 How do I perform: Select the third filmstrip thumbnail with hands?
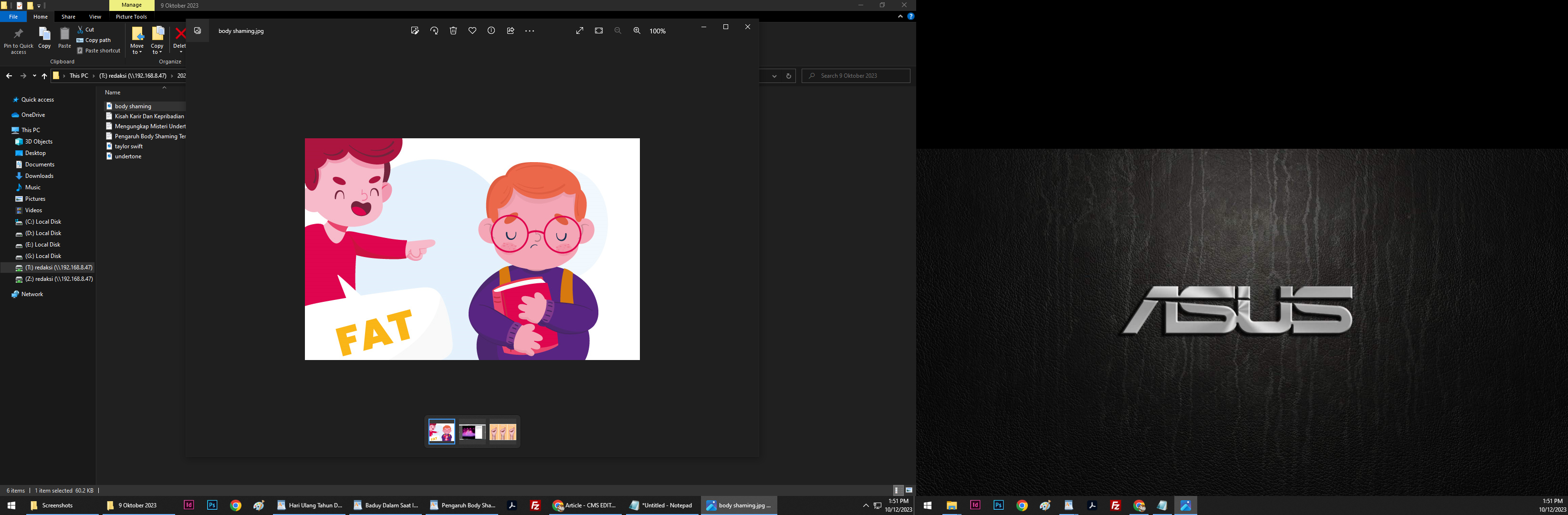click(x=503, y=432)
